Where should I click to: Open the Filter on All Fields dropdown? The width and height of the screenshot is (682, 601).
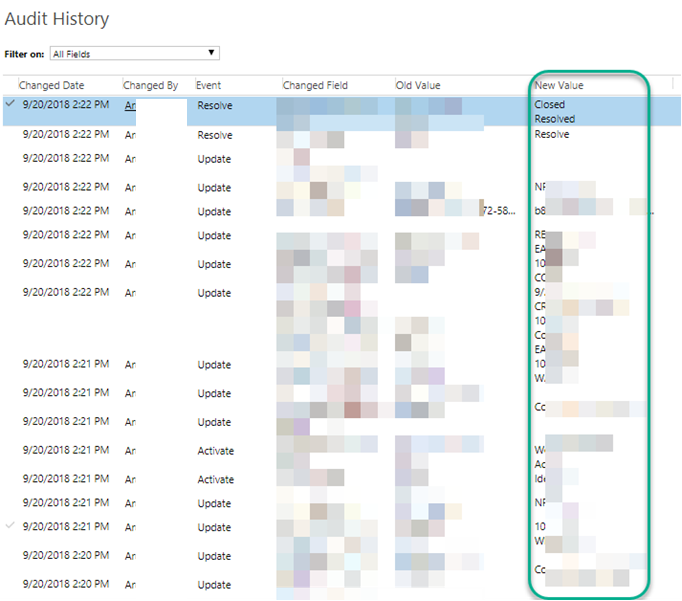click(x=134, y=53)
